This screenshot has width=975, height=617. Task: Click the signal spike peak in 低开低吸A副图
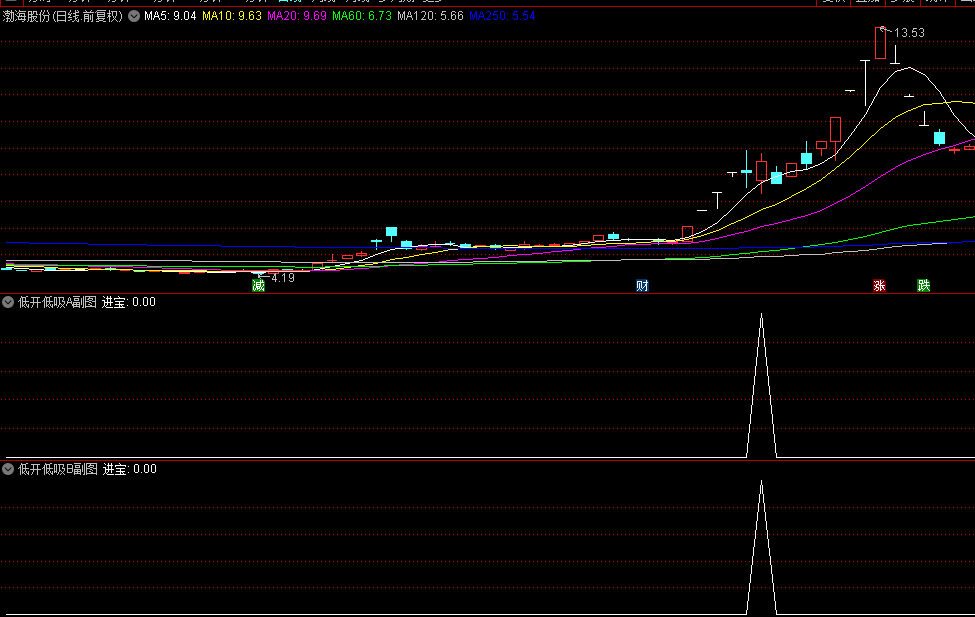pyautogui.click(x=762, y=315)
